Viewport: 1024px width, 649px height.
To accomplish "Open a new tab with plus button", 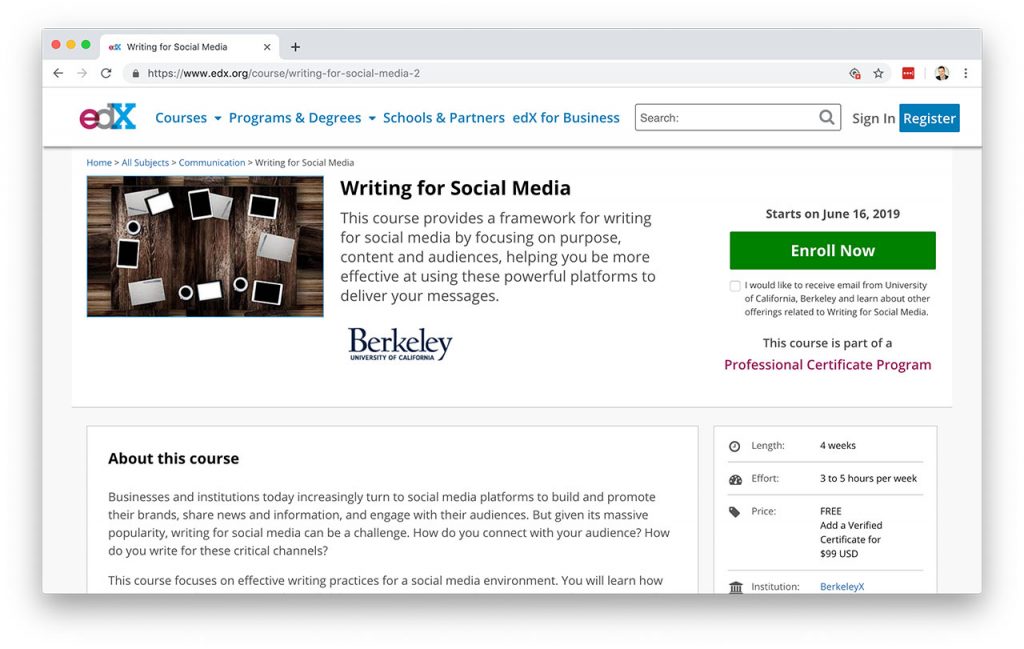I will point(295,47).
